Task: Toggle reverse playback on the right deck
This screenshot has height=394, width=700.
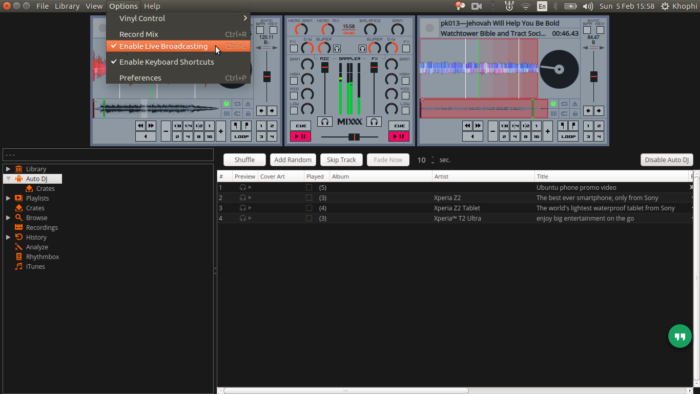Action: coord(472,137)
